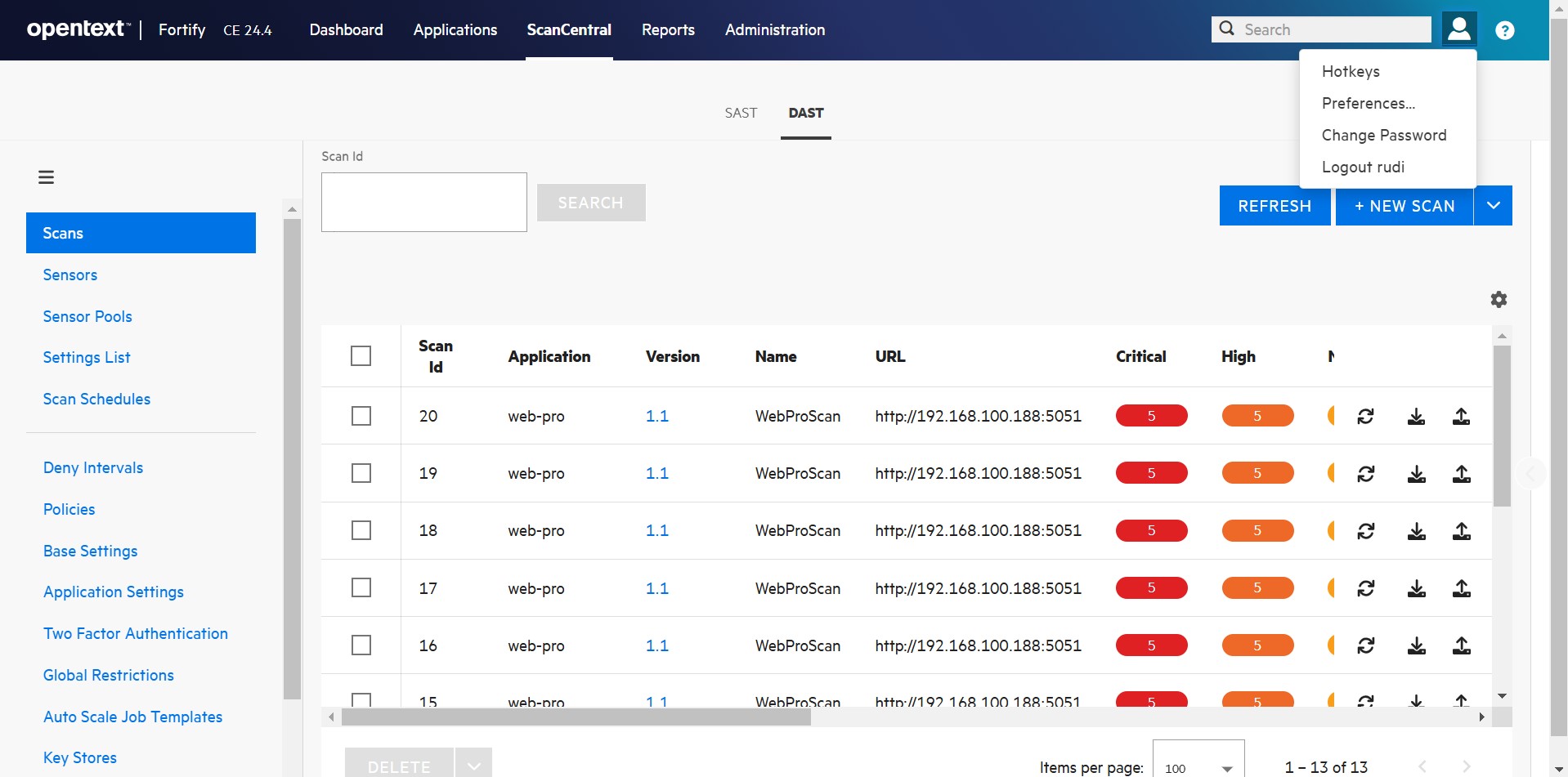This screenshot has width=1568, height=777.
Task: Choose Change Password from user menu
Action: click(x=1383, y=136)
